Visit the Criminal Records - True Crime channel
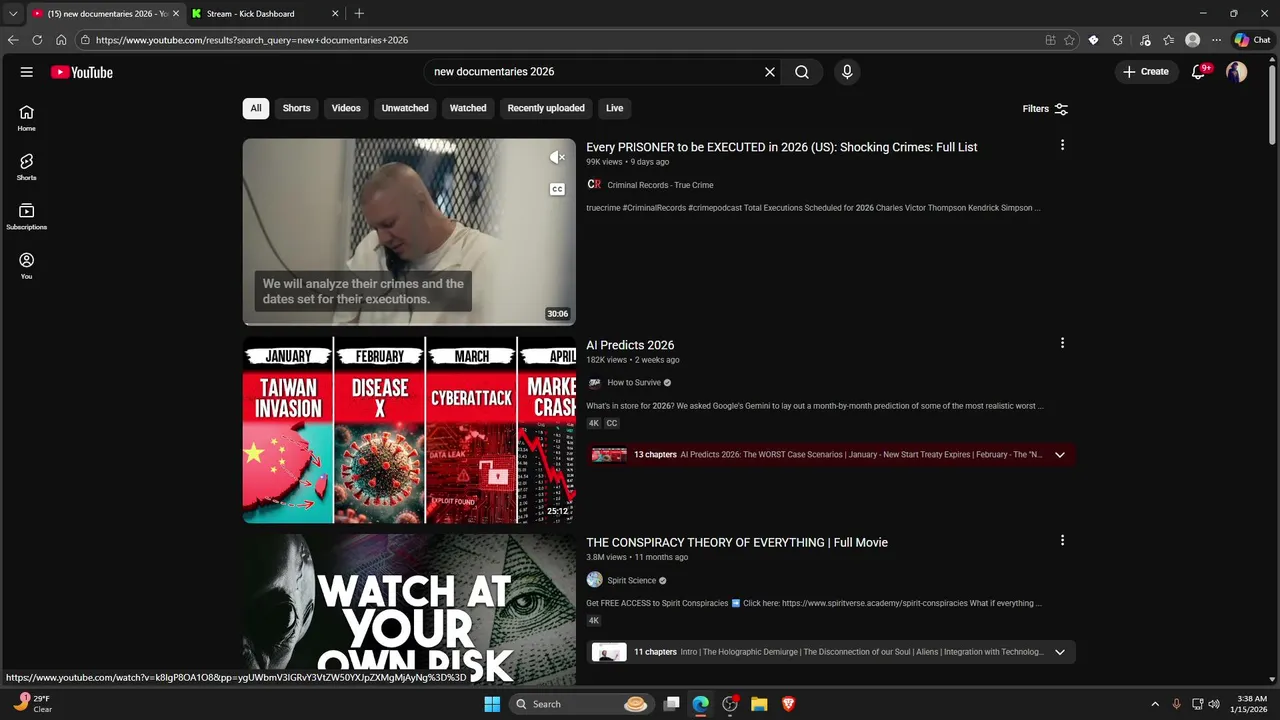 tap(660, 185)
